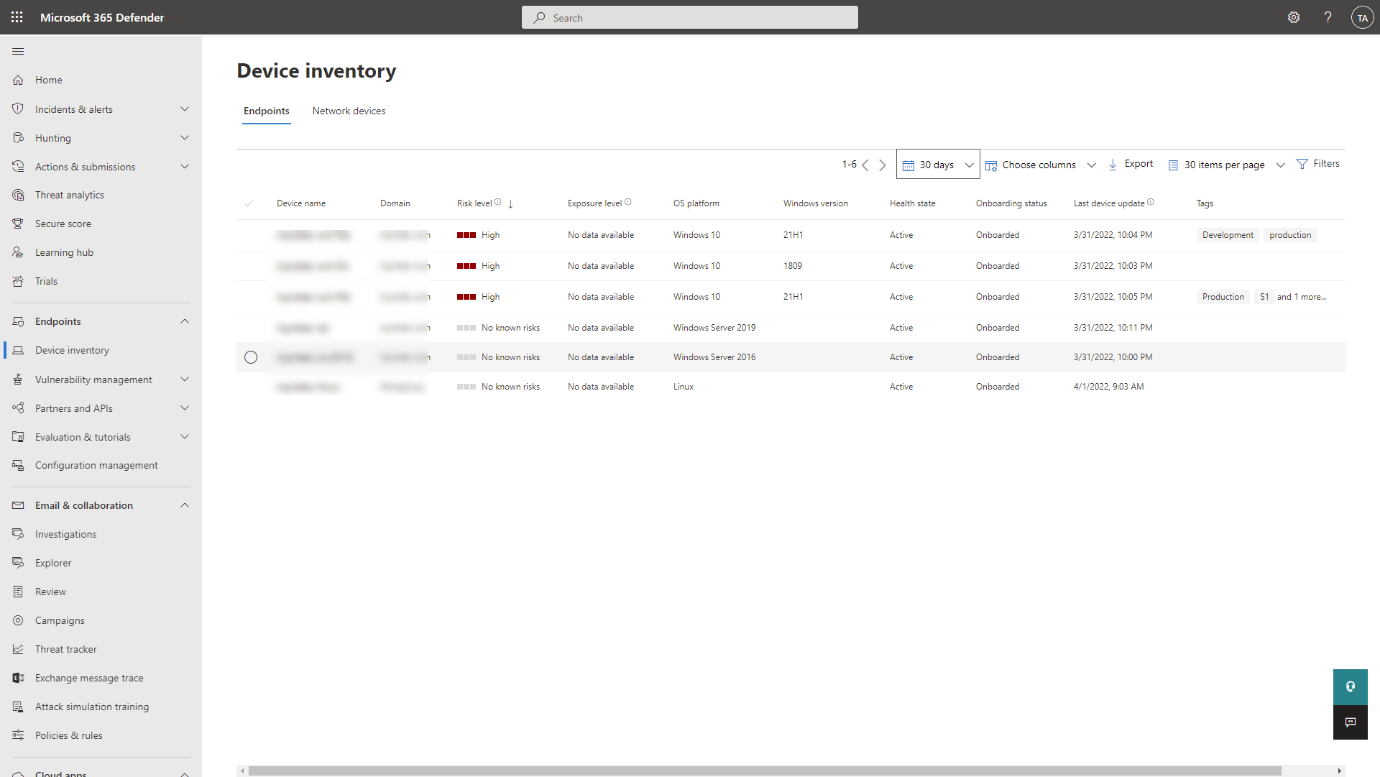Open the Microsoft 365 app launcher waffle icon
This screenshot has height=777, width=1380.
pyautogui.click(x=15, y=17)
